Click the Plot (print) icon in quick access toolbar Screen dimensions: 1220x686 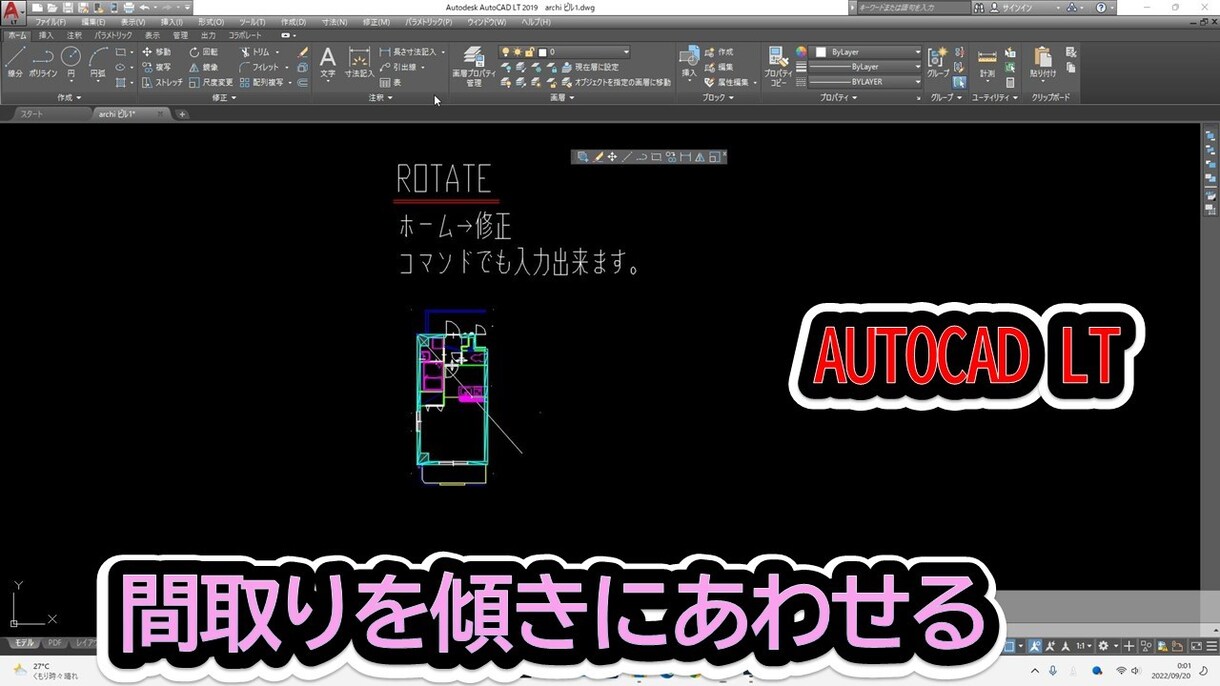click(x=128, y=7)
